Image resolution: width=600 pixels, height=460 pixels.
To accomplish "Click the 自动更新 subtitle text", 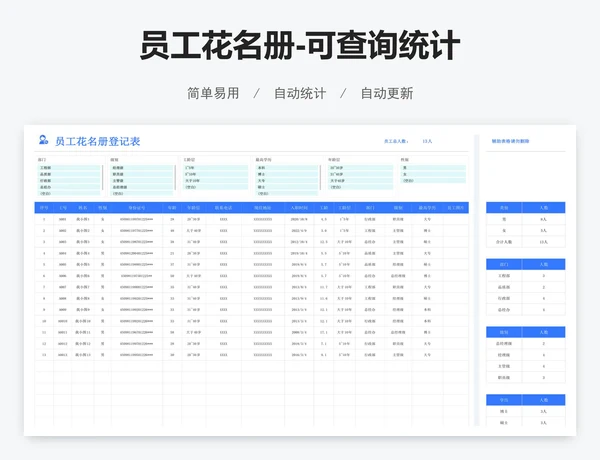I will 387,93.
